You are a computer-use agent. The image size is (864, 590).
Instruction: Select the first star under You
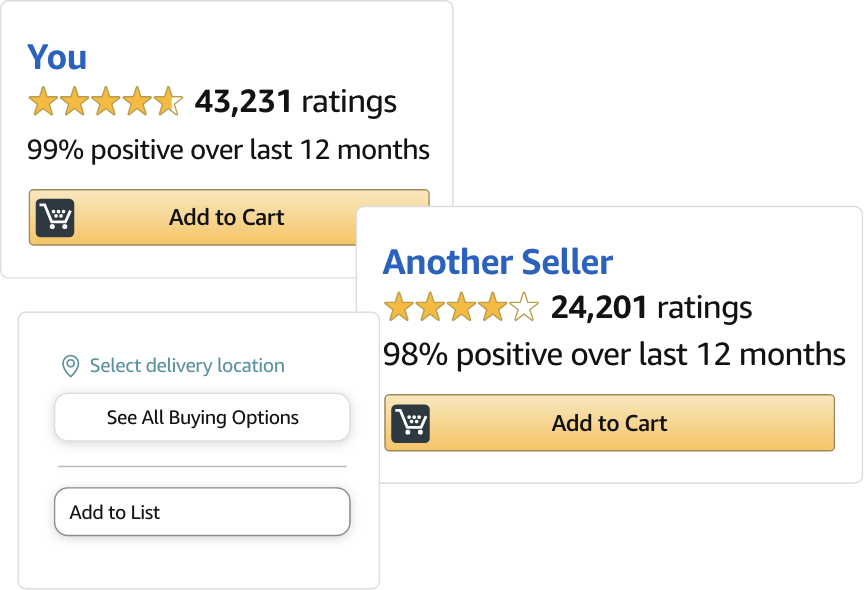pos(44,101)
